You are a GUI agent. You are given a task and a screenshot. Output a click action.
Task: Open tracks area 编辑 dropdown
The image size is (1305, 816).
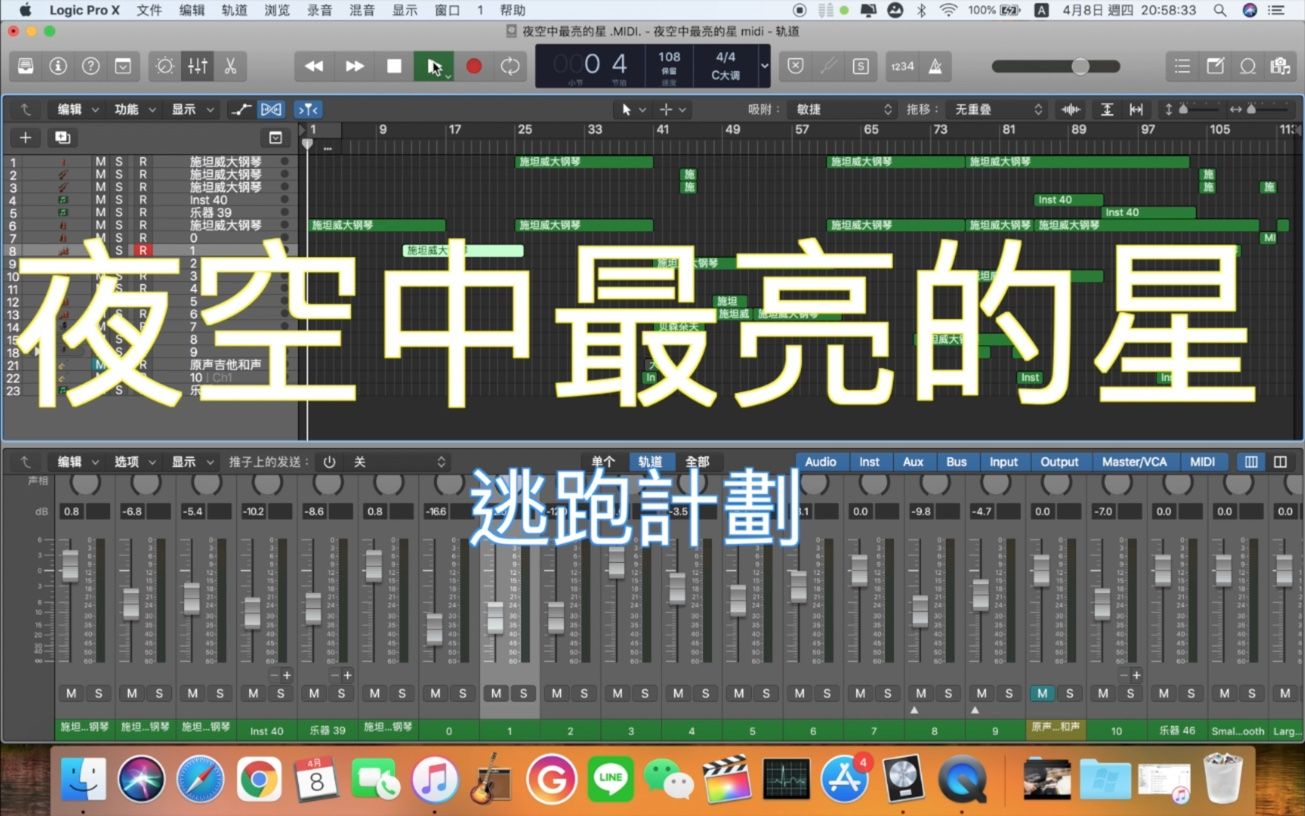click(78, 109)
